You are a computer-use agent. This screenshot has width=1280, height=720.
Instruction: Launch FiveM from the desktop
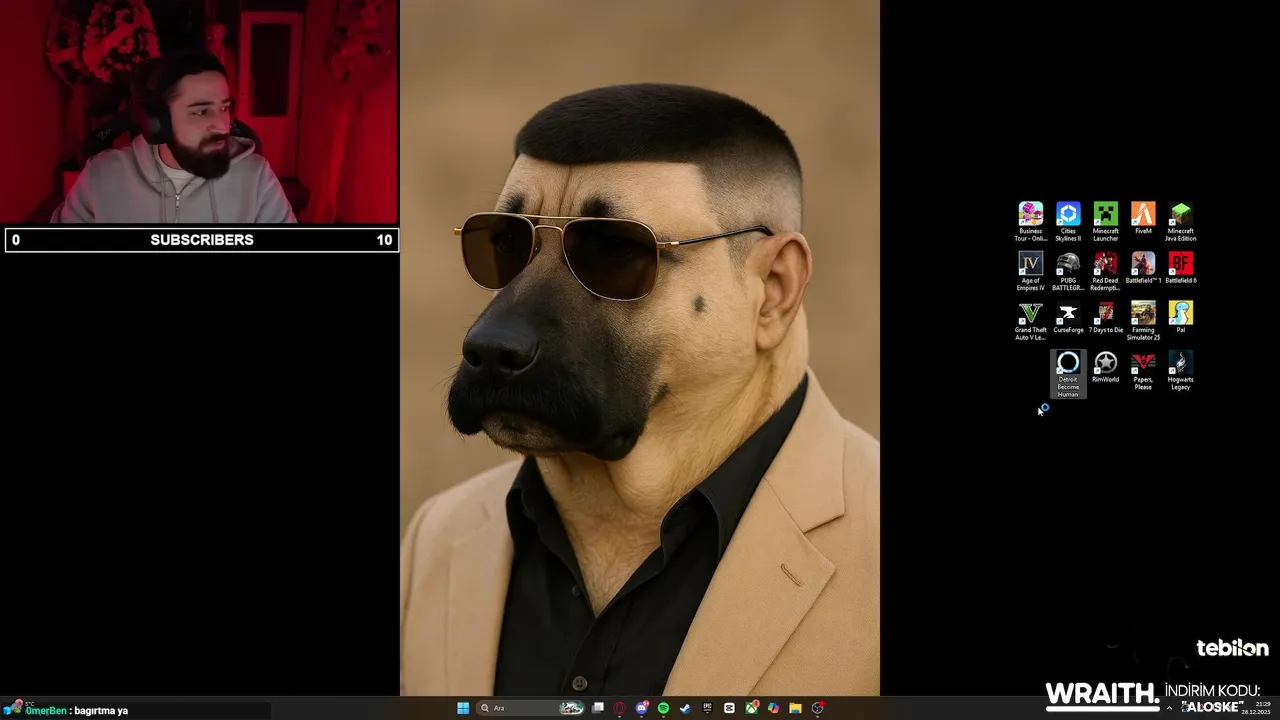[1143, 218]
